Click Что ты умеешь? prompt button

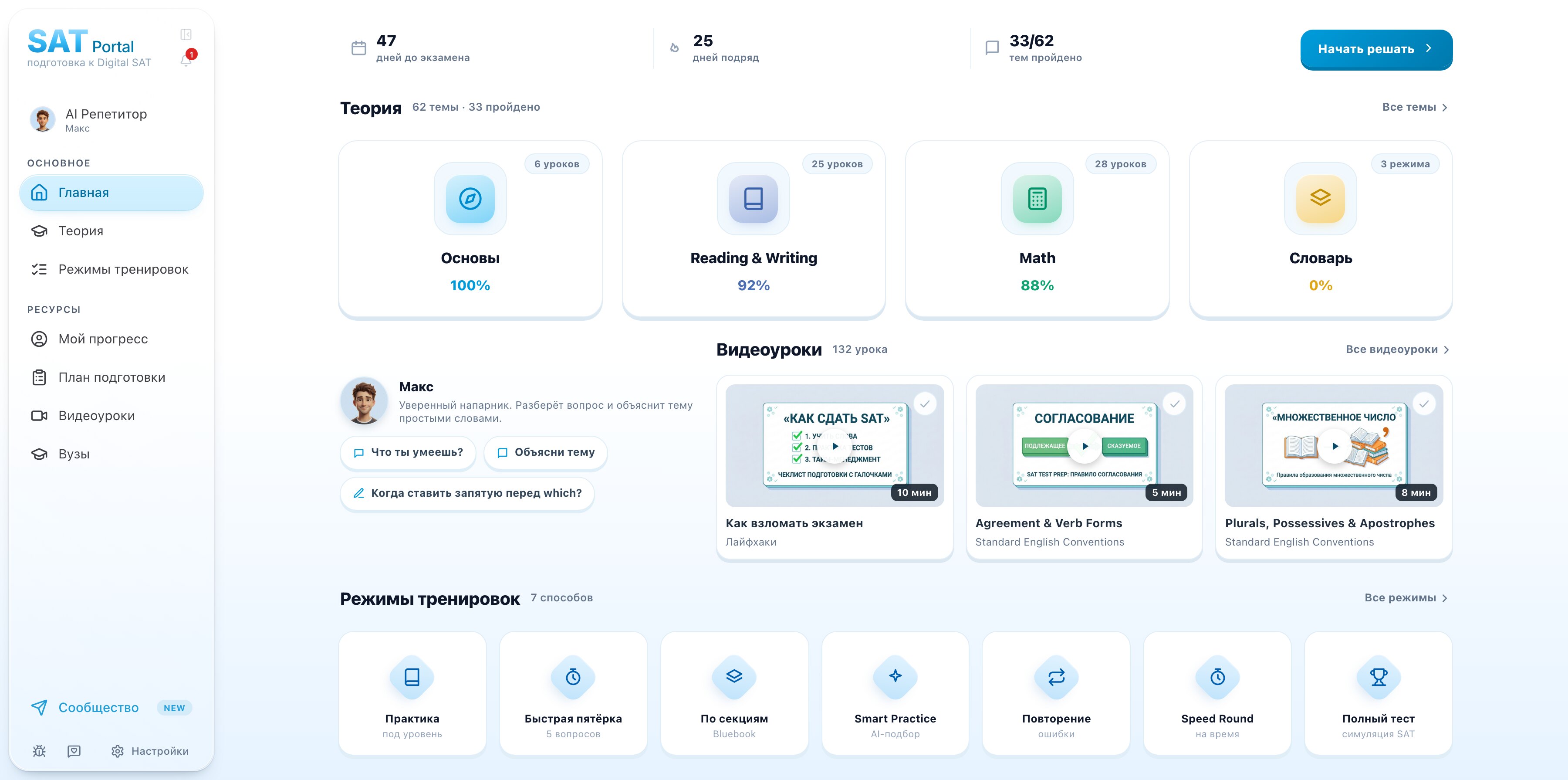(408, 452)
